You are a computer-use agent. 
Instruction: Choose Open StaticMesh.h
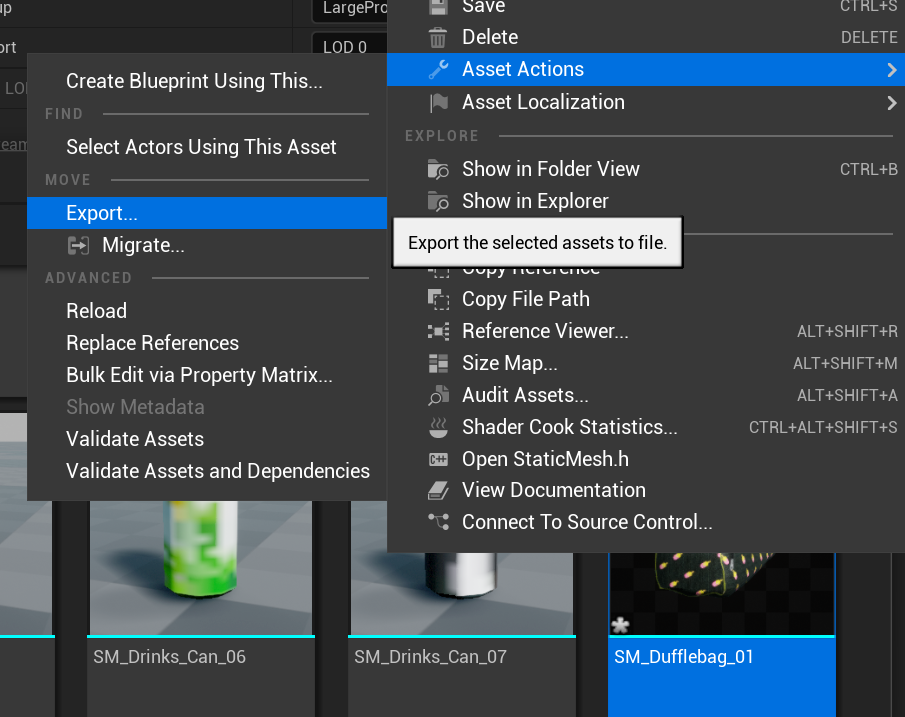click(x=646, y=459)
